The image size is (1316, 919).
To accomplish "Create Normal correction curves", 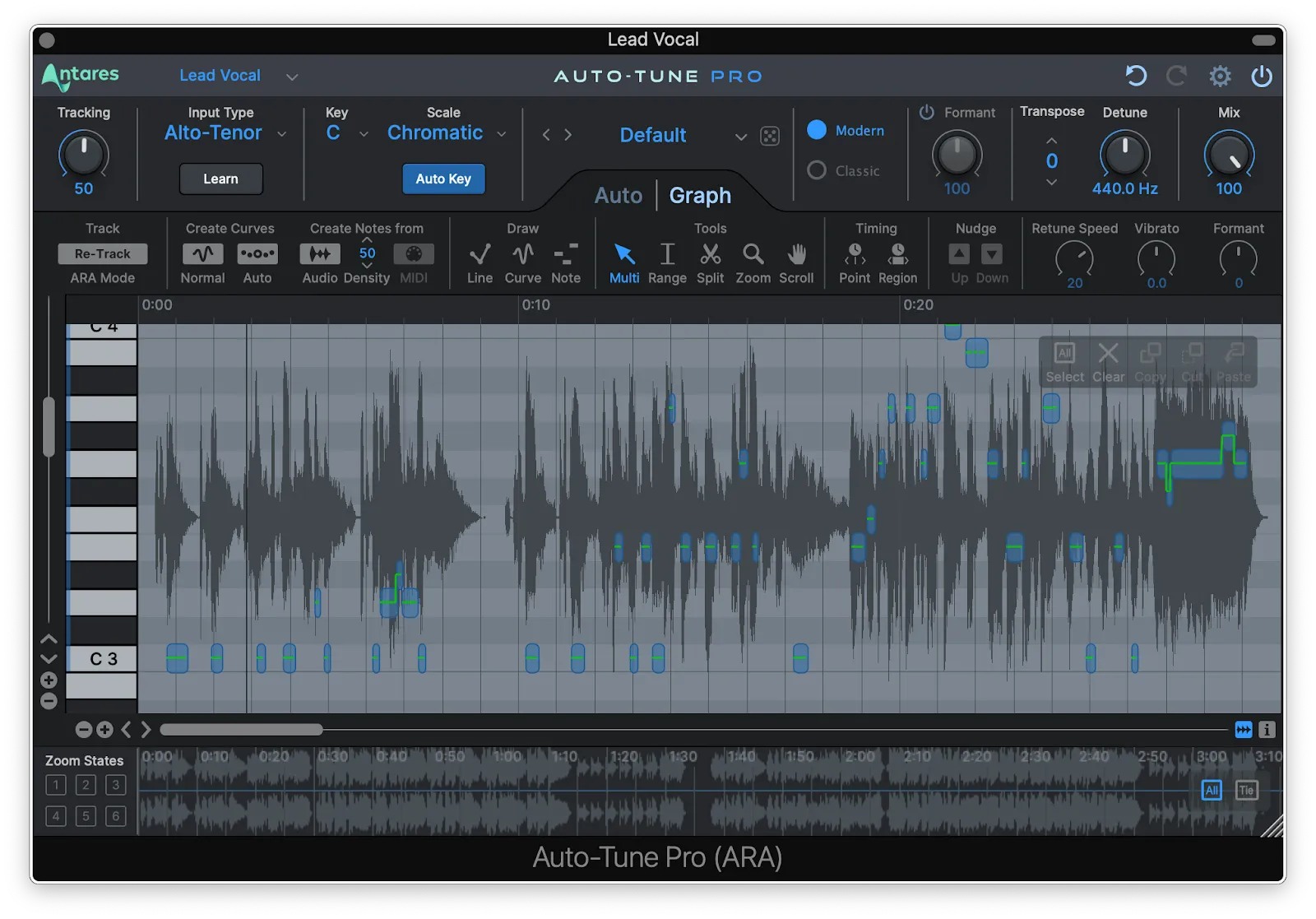I will tap(202, 254).
